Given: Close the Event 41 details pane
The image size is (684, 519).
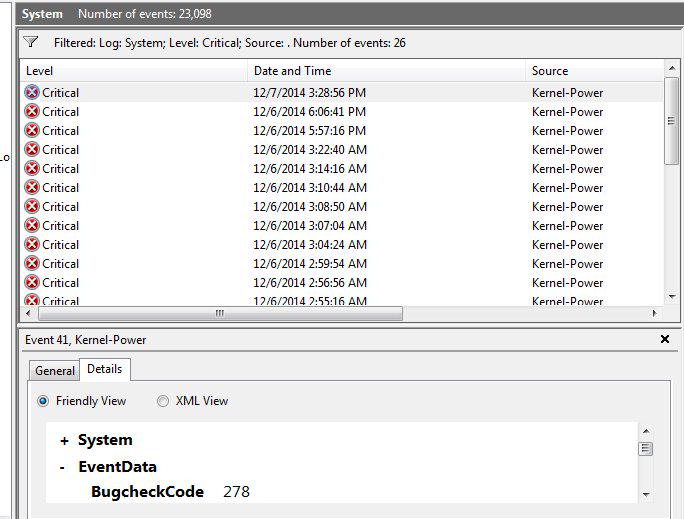Looking at the screenshot, I should click(x=665, y=340).
